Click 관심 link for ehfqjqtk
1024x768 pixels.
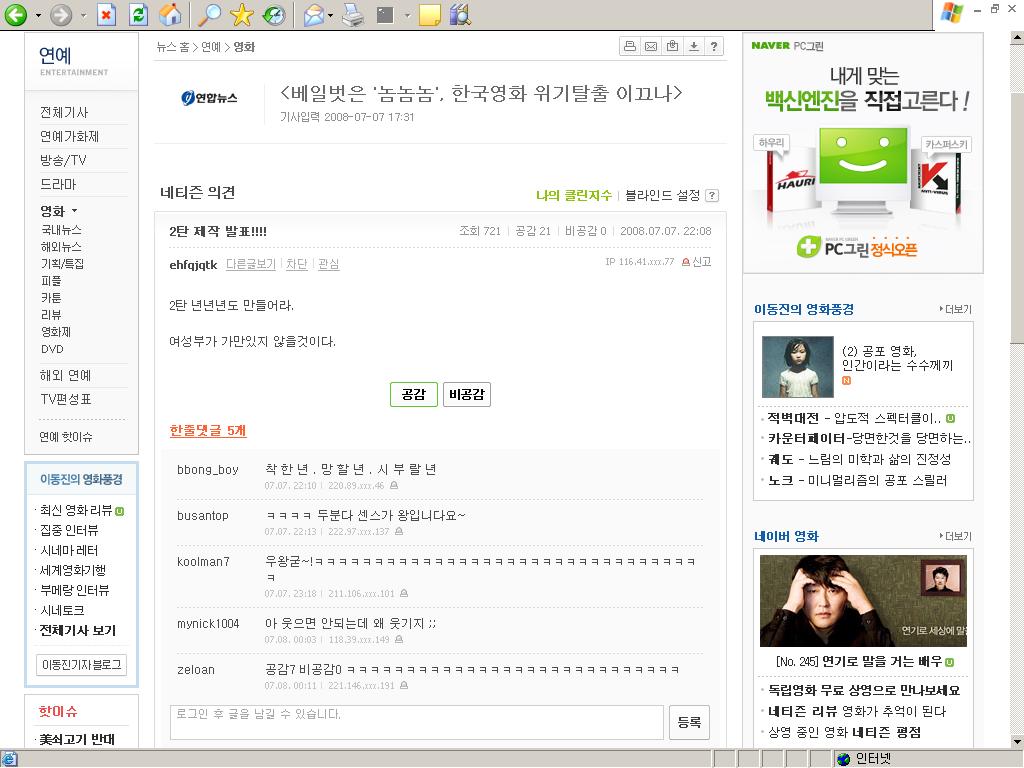click(x=328, y=264)
